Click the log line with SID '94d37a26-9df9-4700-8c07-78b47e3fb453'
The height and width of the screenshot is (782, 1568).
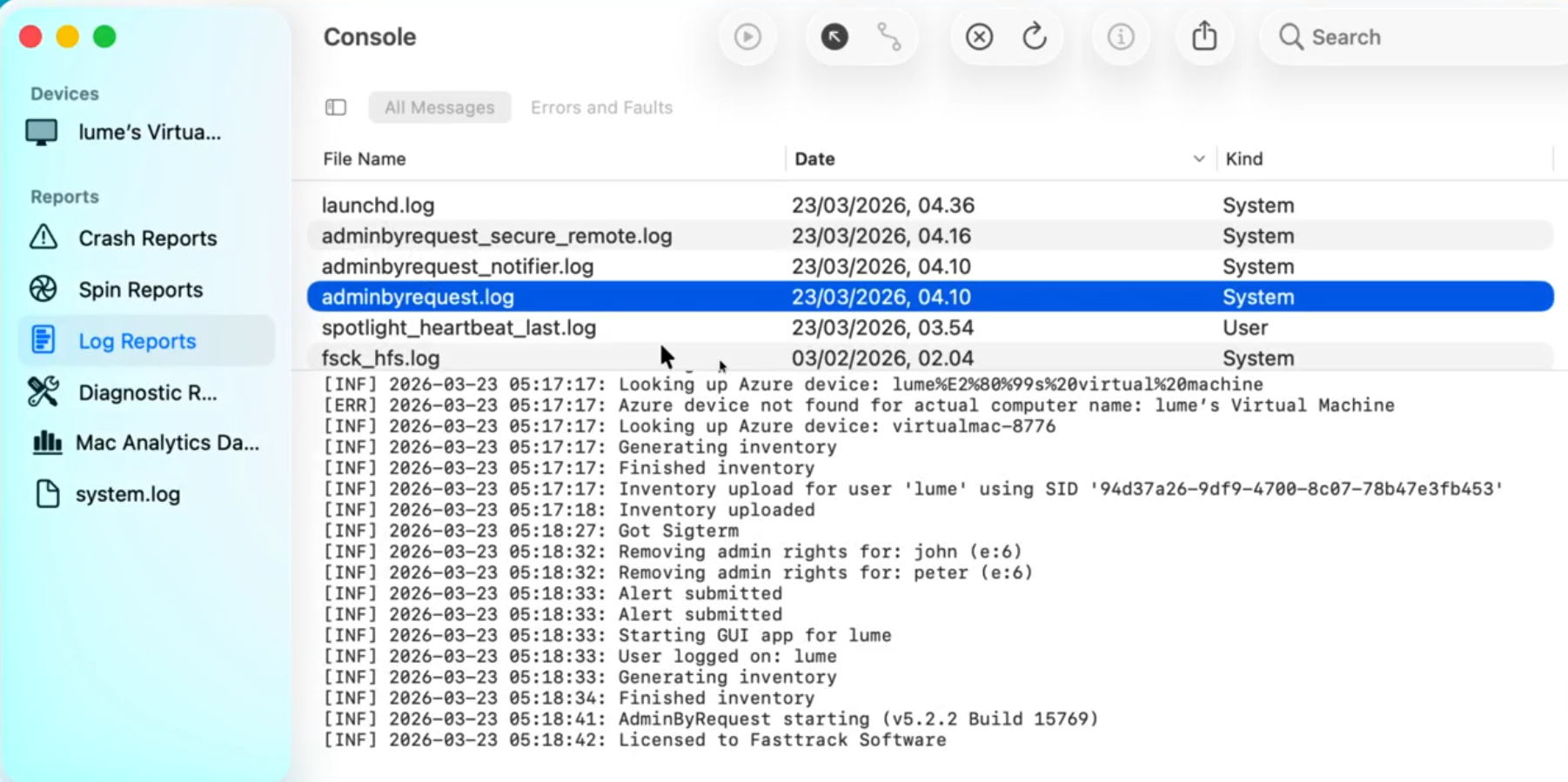pyautogui.click(x=914, y=489)
